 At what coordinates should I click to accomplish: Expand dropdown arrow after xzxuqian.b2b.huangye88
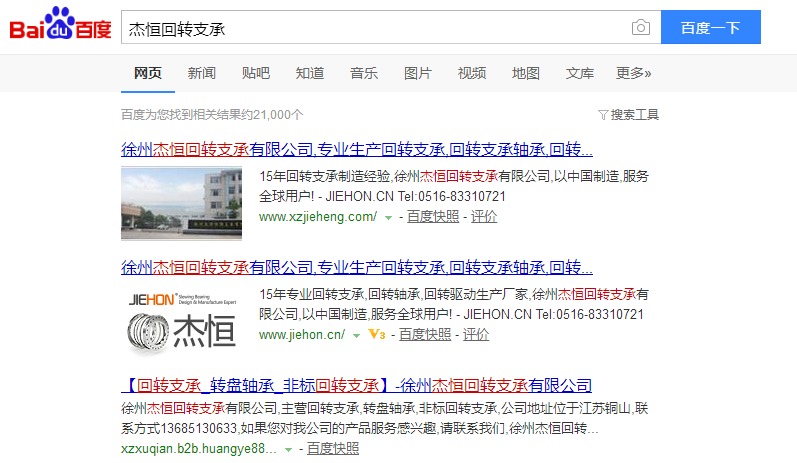coord(288,450)
